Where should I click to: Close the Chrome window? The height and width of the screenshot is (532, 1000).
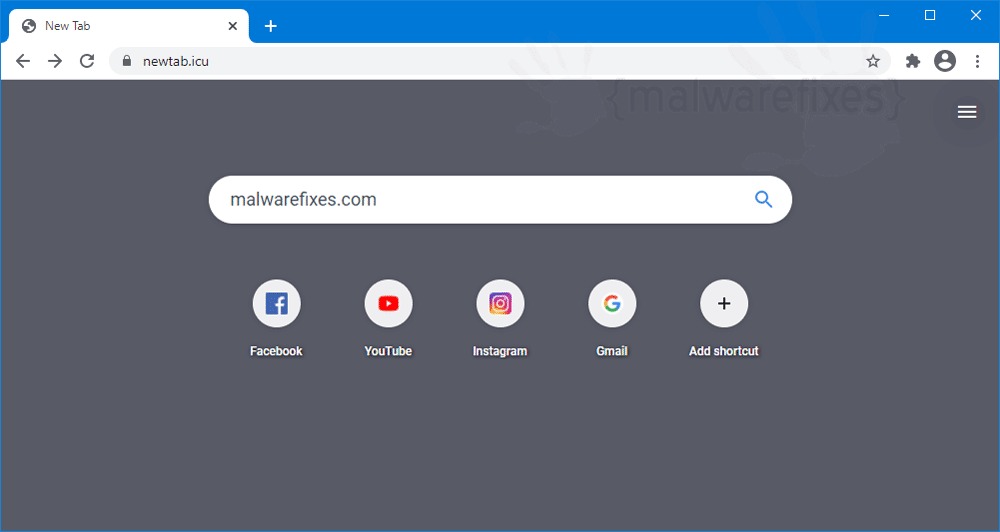click(976, 15)
